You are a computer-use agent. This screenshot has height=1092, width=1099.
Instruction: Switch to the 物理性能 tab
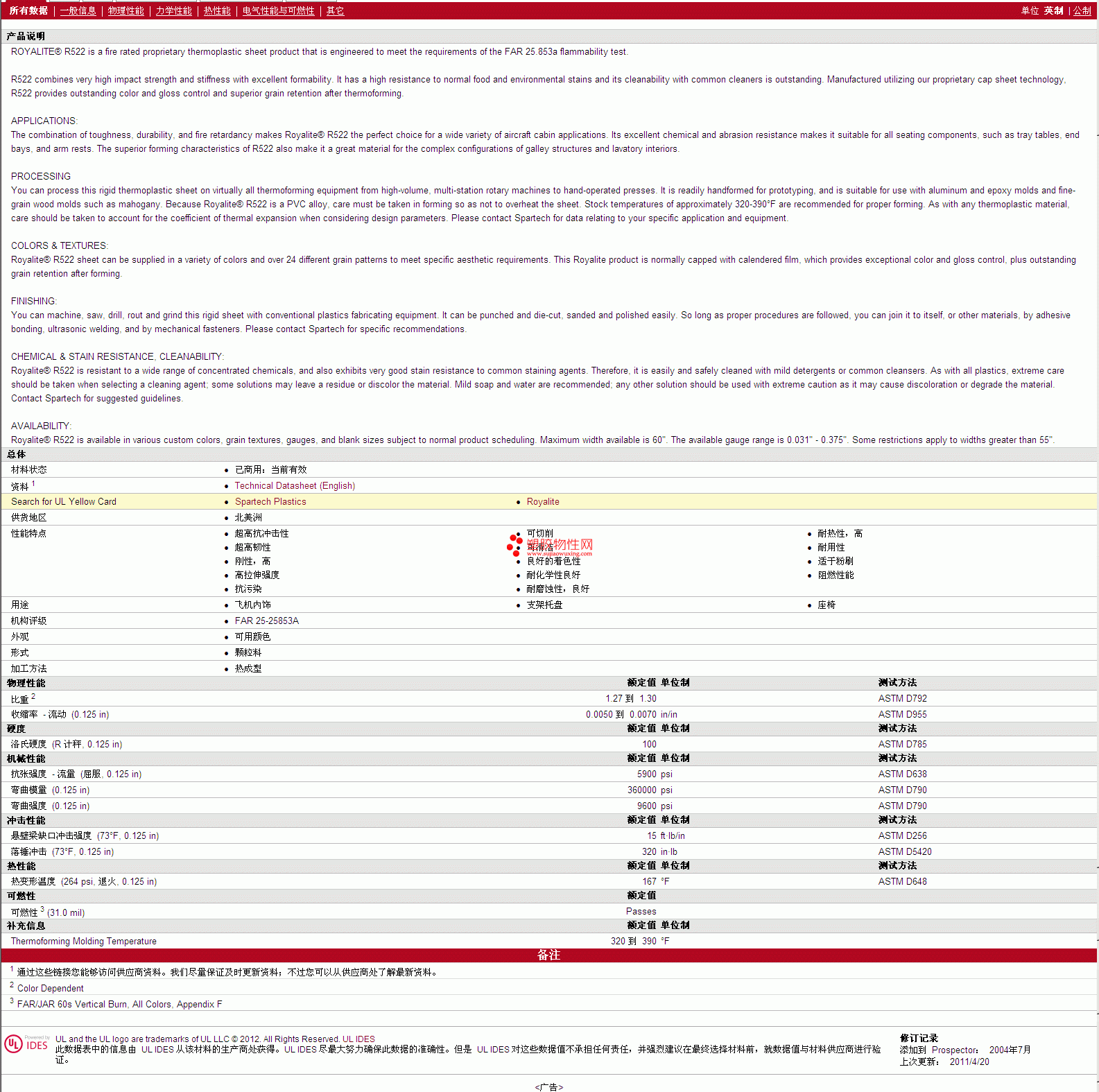coord(126,10)
